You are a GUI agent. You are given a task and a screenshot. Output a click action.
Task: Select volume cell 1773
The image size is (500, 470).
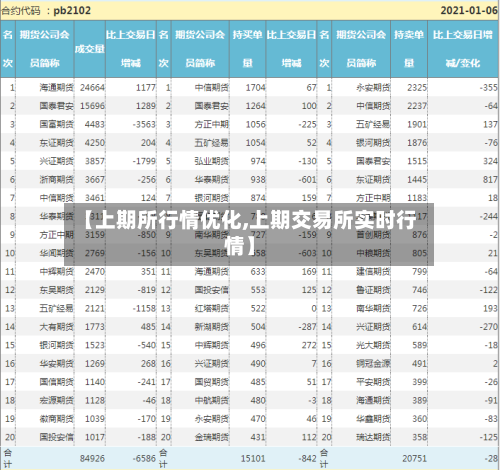pyautogui.click(x=95, y=327)
